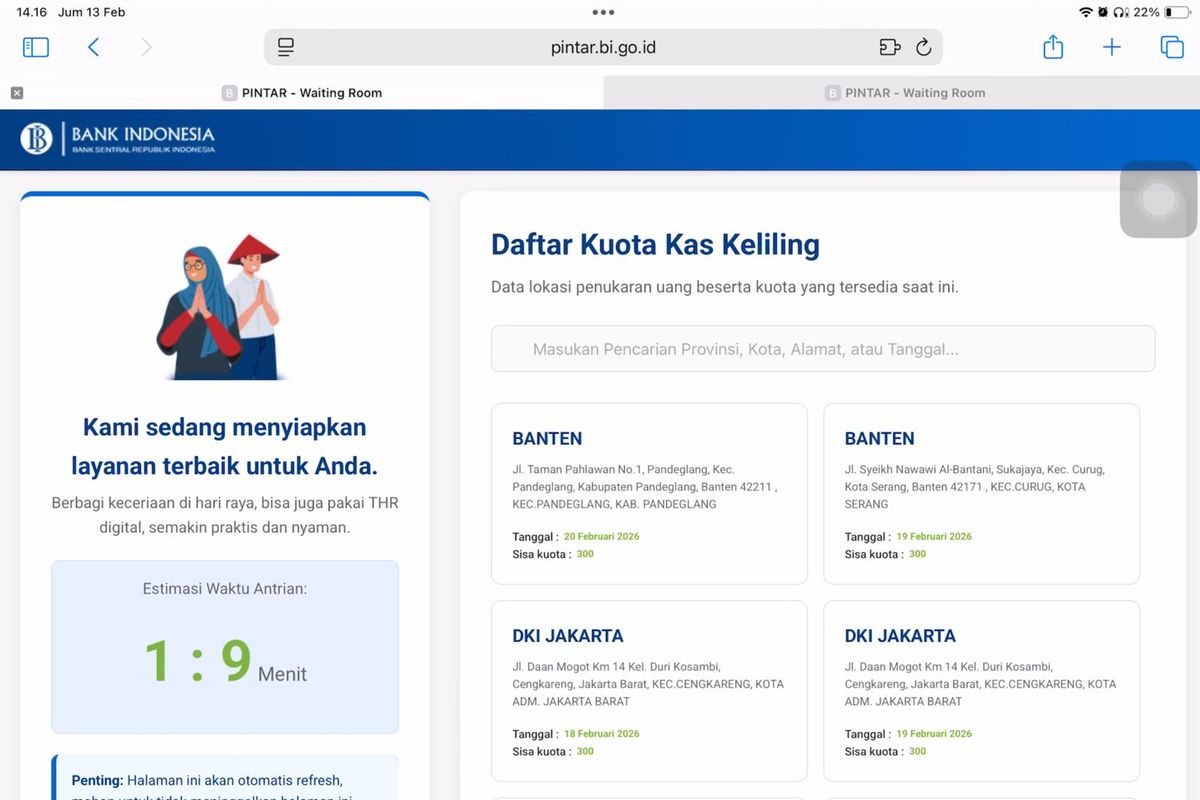Go forward to the next page
The image size is (1200, 800).
[147, 47]
